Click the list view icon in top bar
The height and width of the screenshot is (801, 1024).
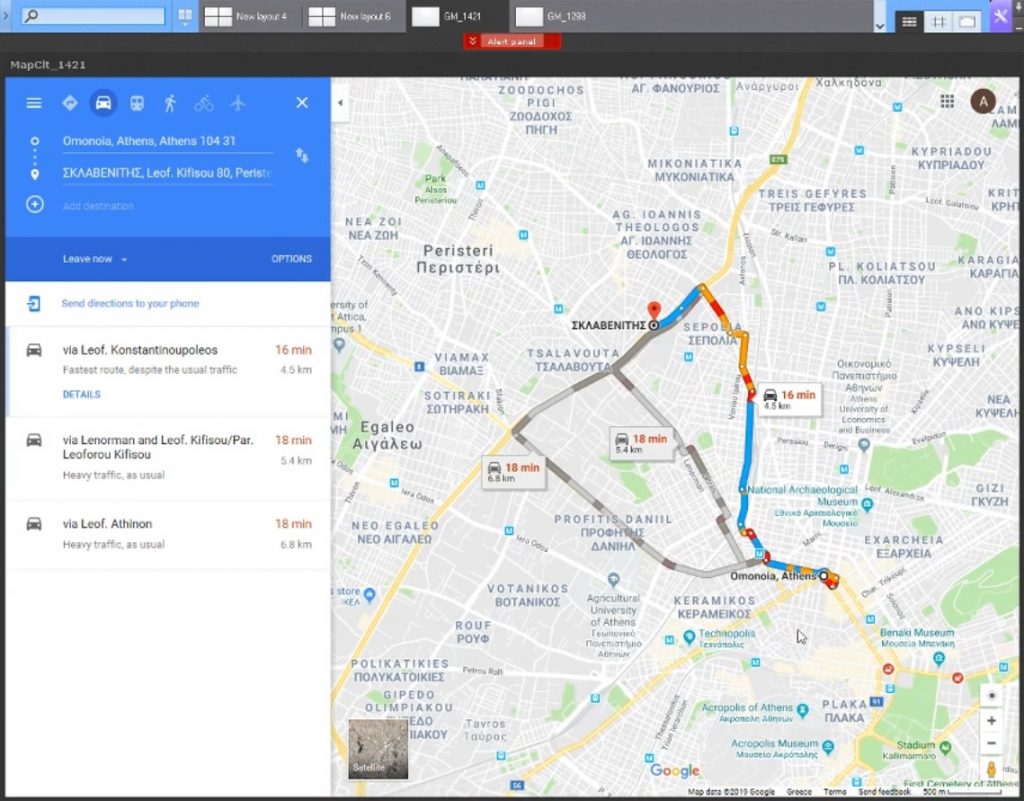909,22
